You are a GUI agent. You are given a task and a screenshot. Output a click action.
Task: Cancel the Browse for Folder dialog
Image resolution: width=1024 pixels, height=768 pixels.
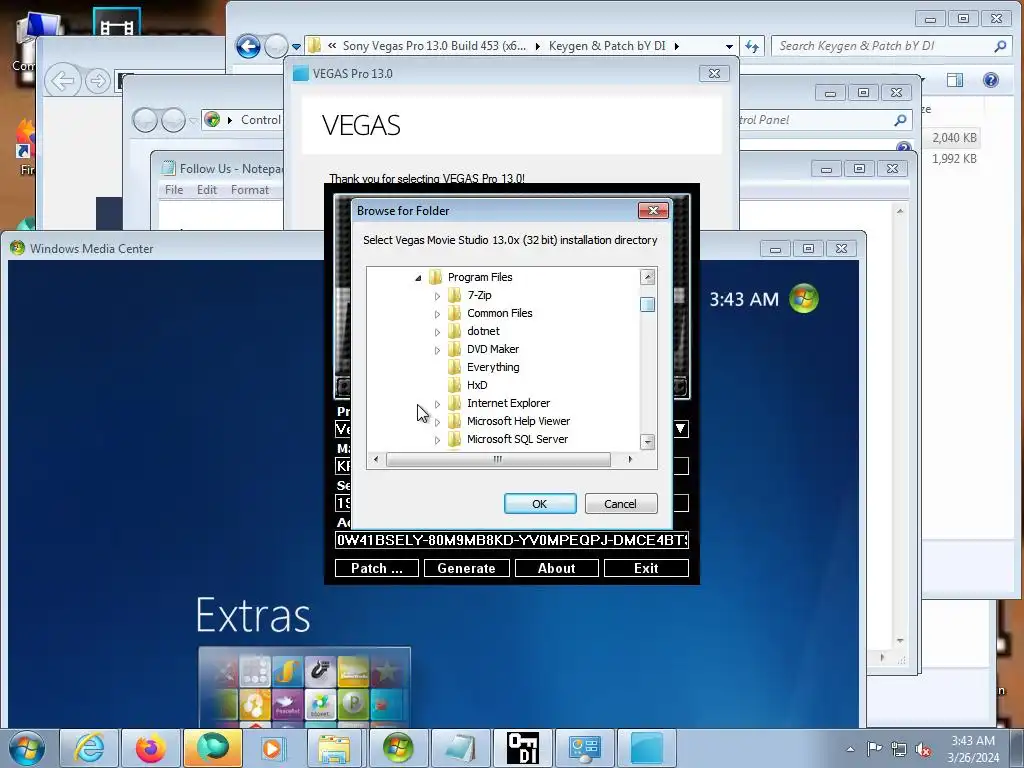click(x=620, y=504)
